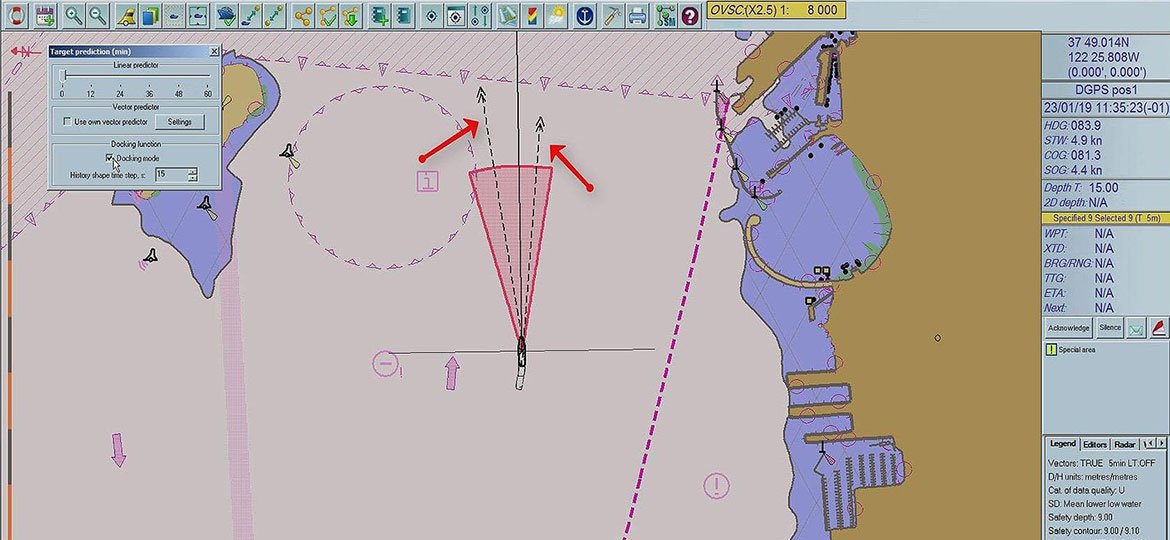Screen dimensions: 1170x540
Task: Increase History shape time step value
Action: (x=192, y=170)
